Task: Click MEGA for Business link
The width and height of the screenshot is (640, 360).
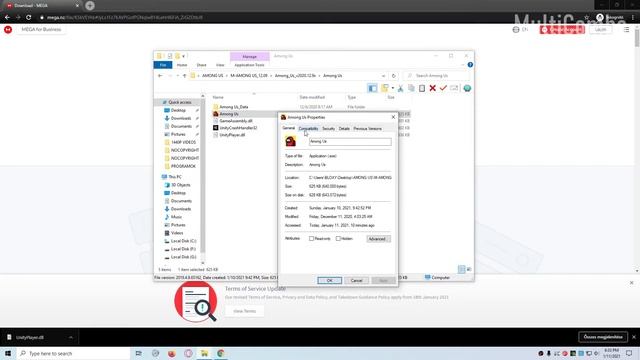Action: 41,29
